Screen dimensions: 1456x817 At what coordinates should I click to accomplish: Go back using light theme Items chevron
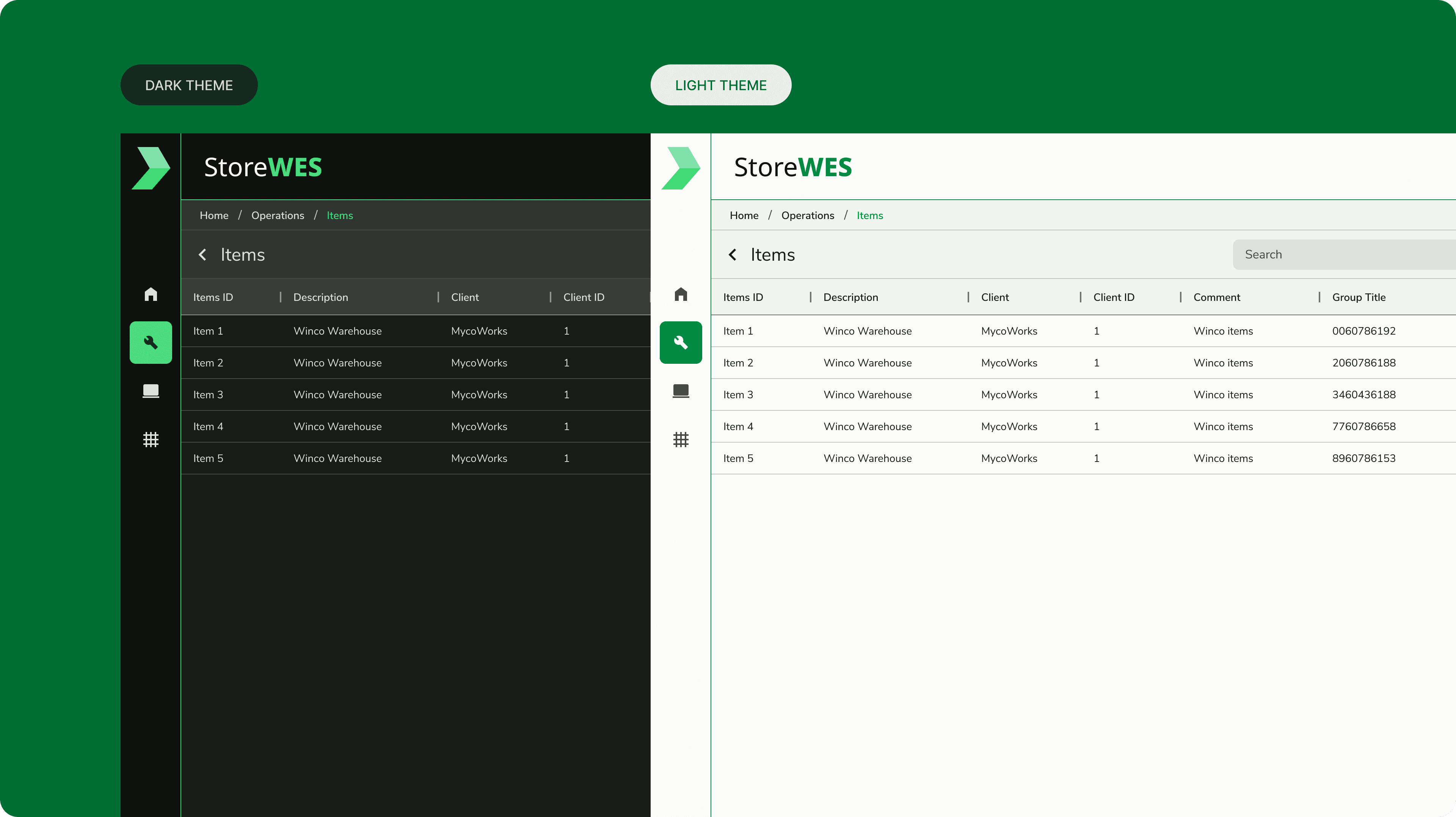click(733, 255)
